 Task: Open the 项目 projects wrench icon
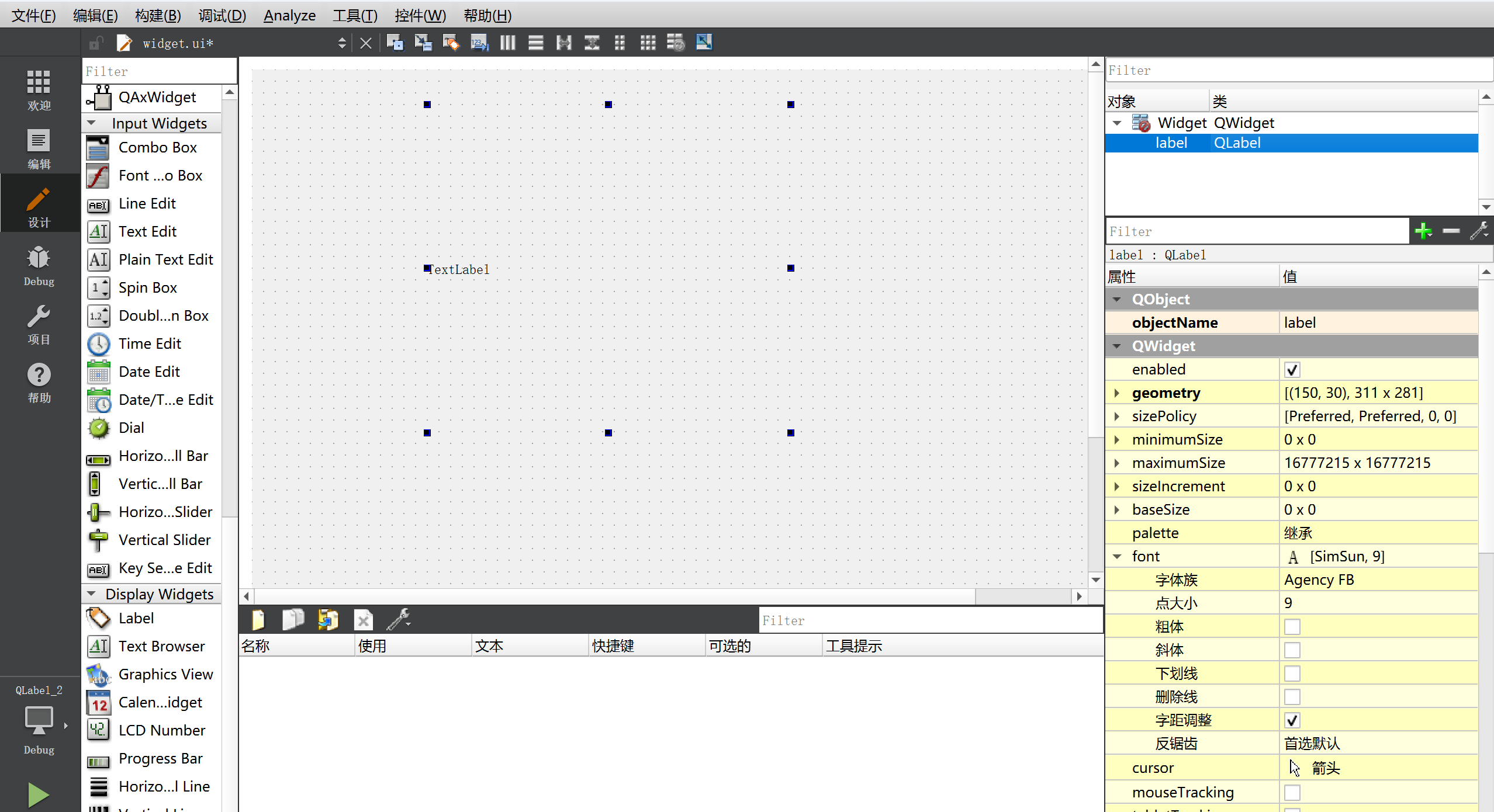point(39,324)
